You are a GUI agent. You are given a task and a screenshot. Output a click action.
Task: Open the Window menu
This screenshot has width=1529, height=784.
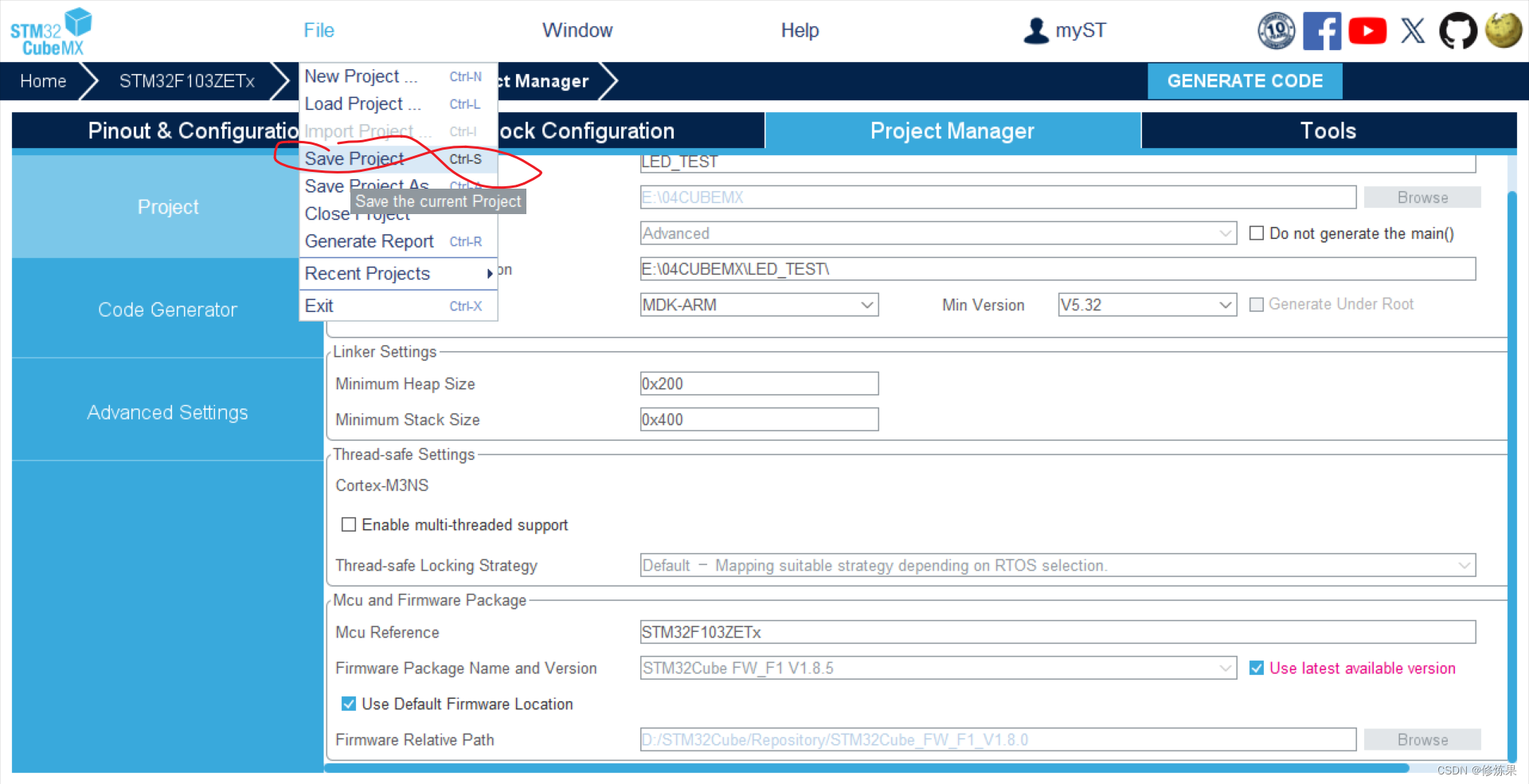577,30
